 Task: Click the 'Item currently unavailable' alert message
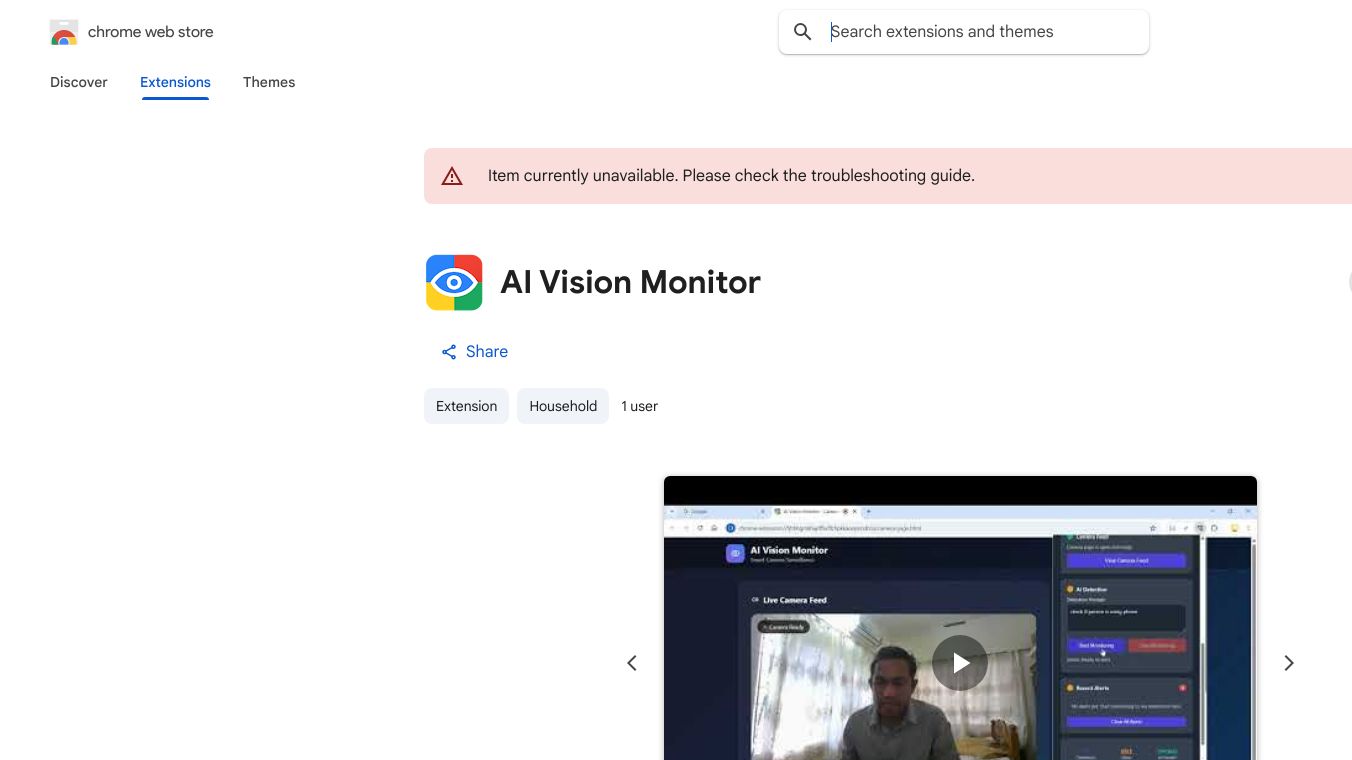(x=731, y=176)
